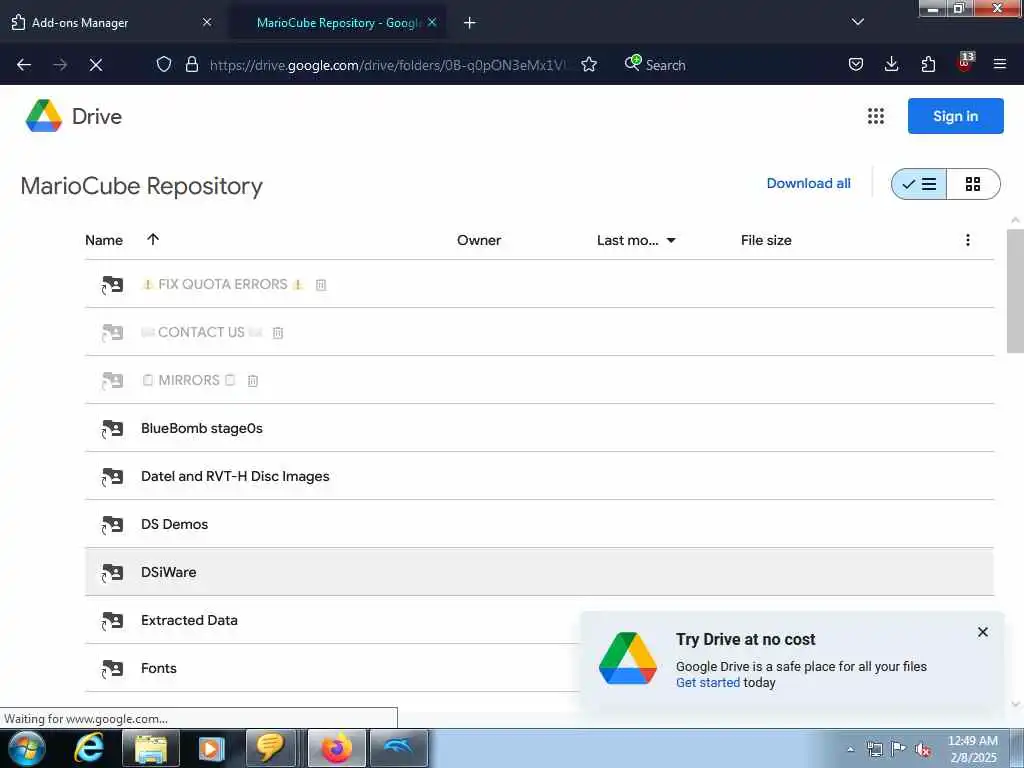Open the Pocket save icon

coord(856,64)
